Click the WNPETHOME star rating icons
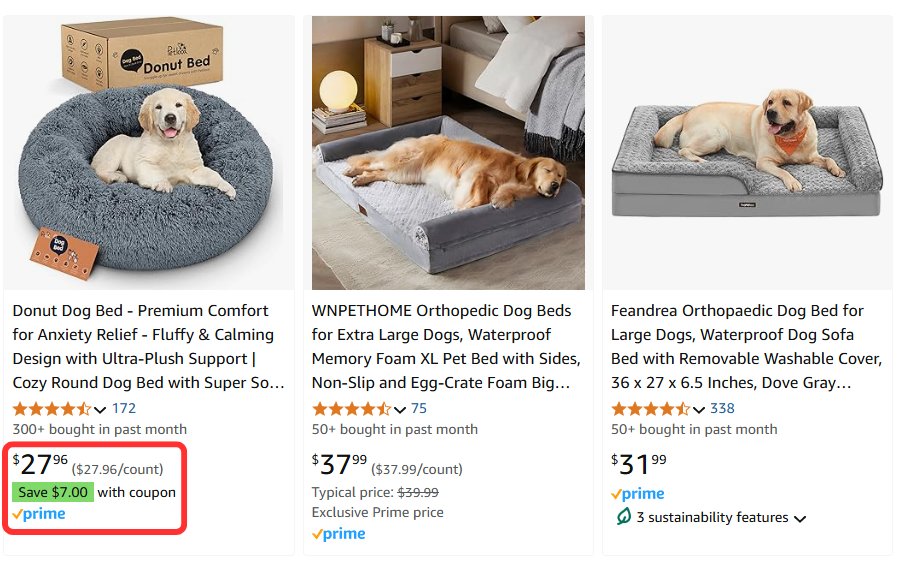This screenshot has width=899, height=567. coord(350,409)
